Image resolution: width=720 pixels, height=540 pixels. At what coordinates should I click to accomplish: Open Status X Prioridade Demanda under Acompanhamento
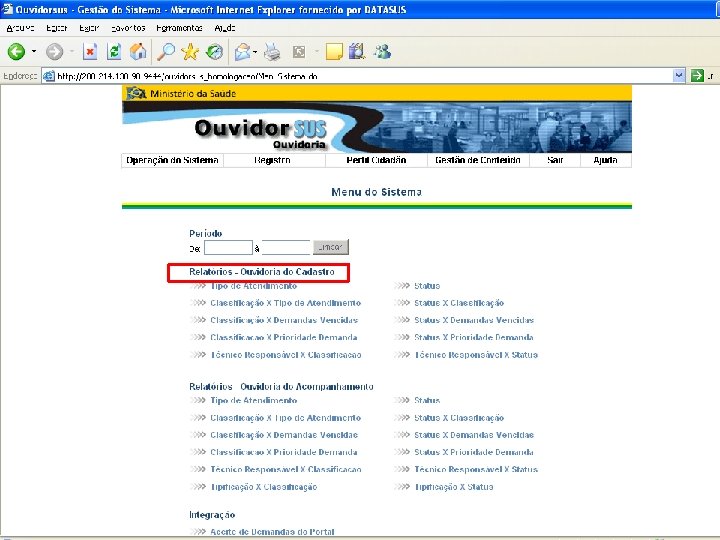pos(474,452)
